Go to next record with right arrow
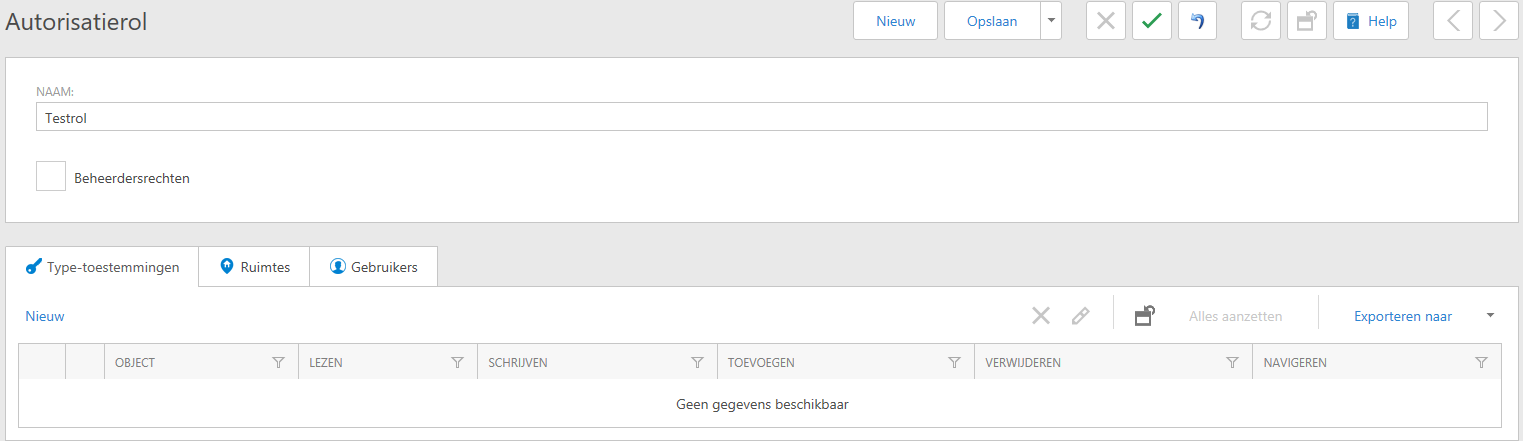1523x441 pixels. pyautogui.click(x=1498, y=21)
